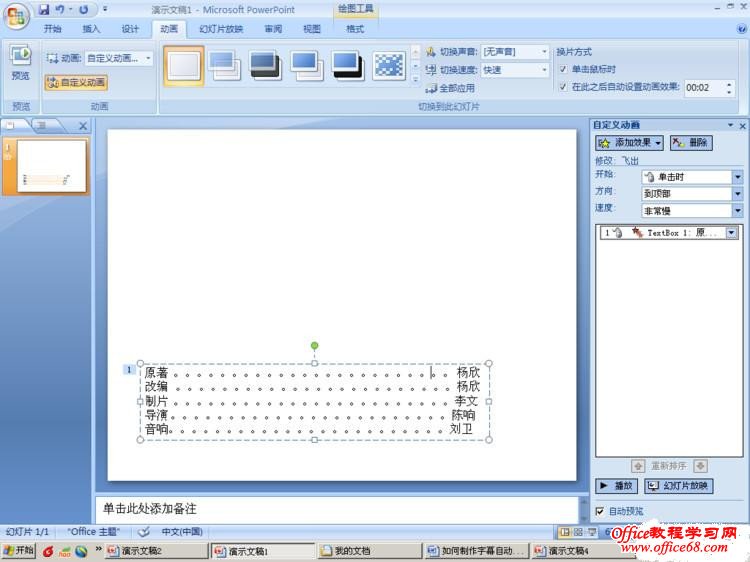The height and width of the screenshot is (562, 750).
Task: Open the 设计 ribbon tab
Action: [x=130, y=29]
